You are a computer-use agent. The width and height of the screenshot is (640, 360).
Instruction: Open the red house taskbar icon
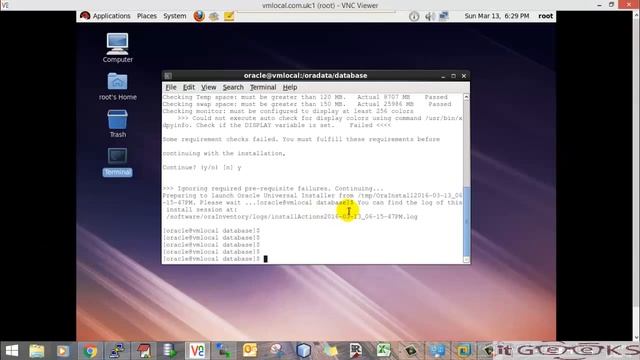(x=144, y=351)
